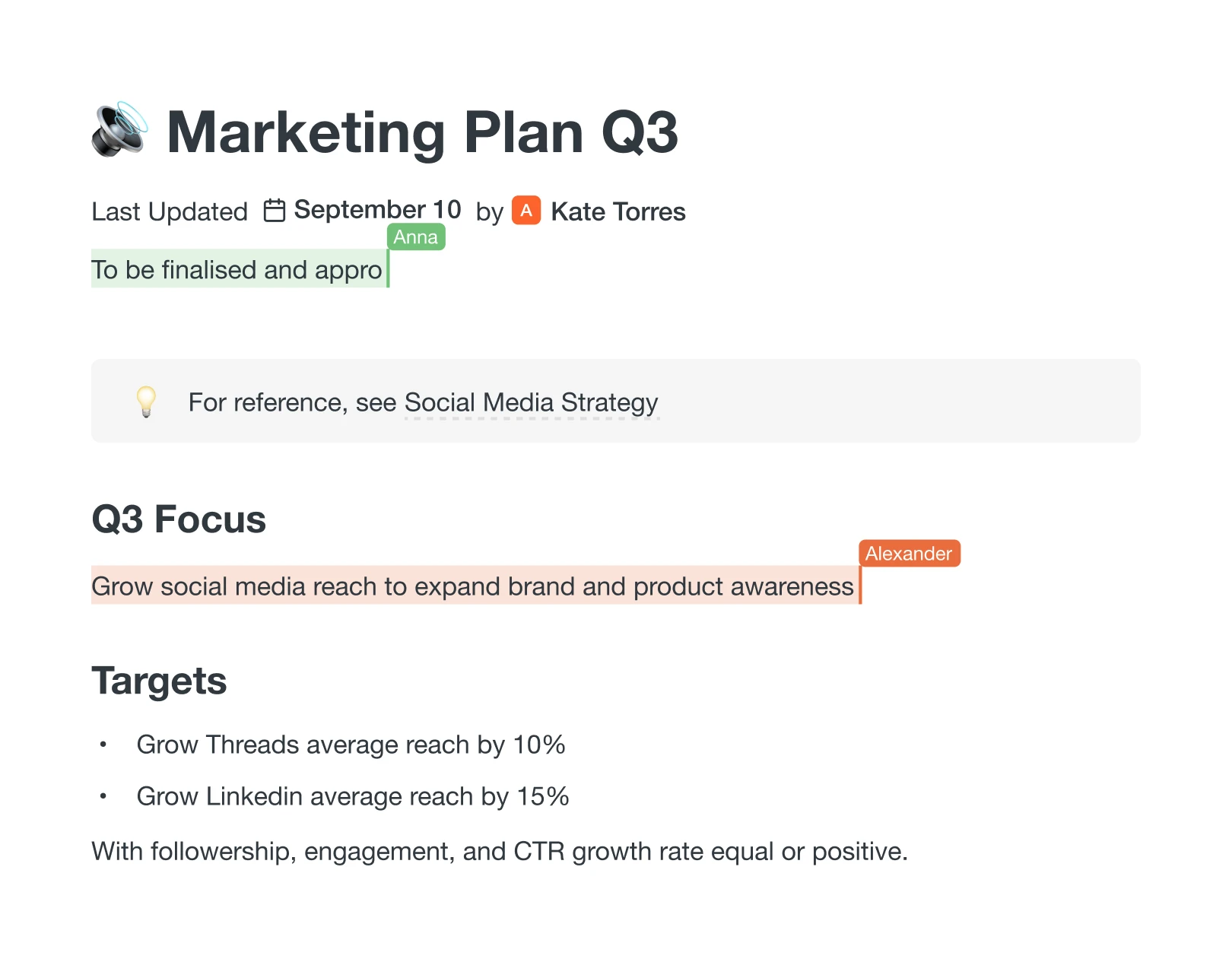The height and width of the screenshot is (959, 1232).
Task: Click the Q3 Focus heading
Action: click(179, 519)
